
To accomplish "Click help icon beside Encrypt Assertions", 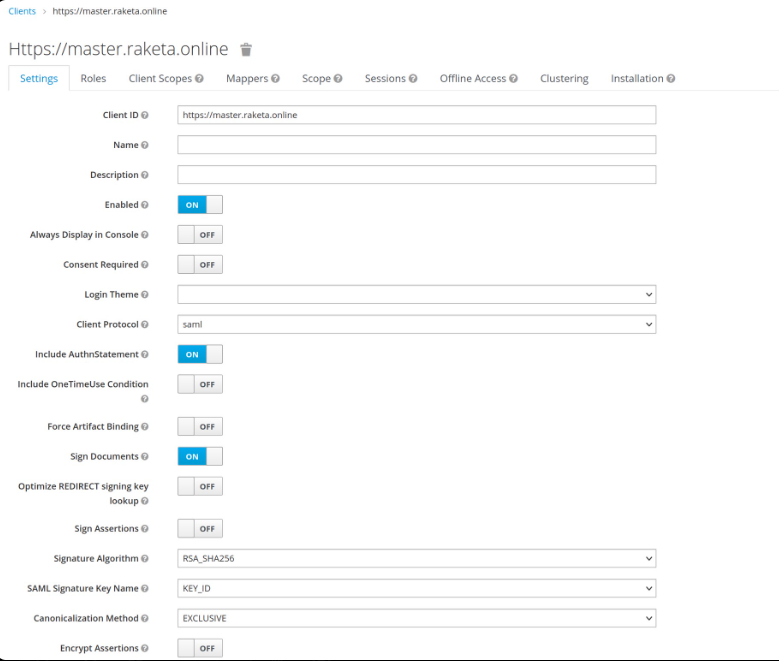I will coord(145,648).
